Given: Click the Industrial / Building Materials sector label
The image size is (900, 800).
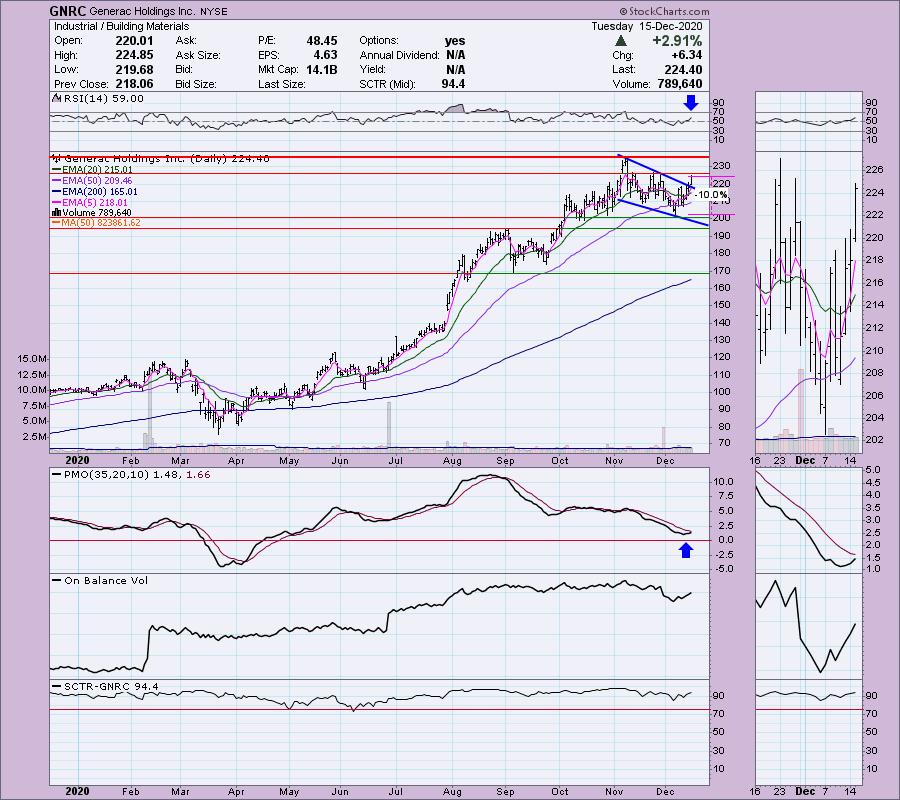Looking at the screenshot, I should [121, 26].
